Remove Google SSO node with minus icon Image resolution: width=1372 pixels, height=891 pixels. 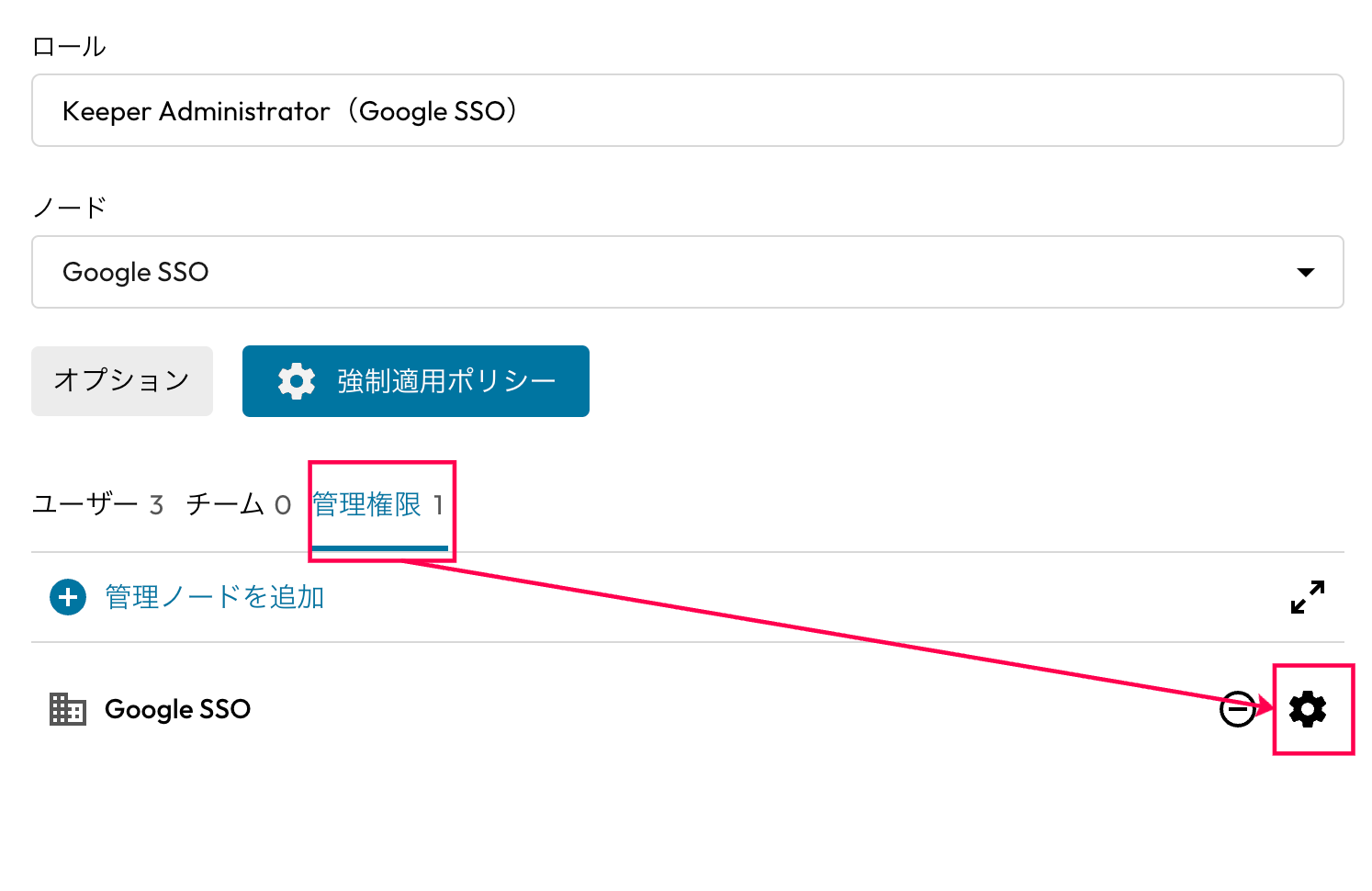(1237, 709)
